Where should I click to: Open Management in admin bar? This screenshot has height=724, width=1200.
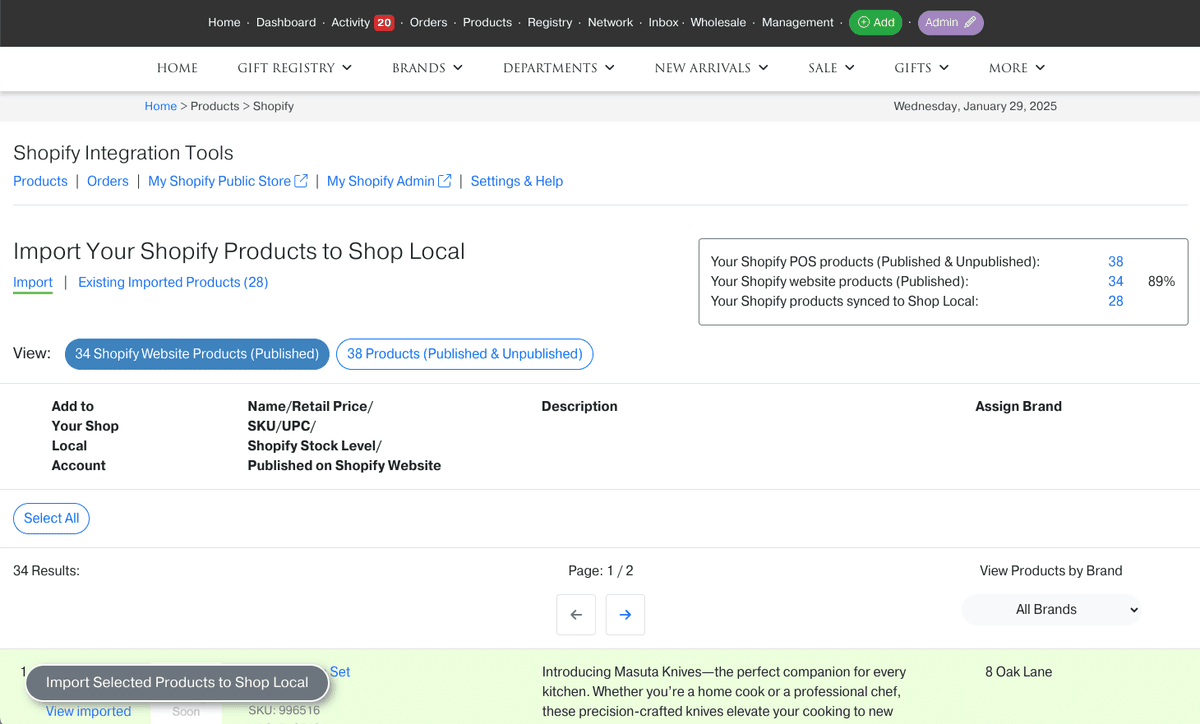tap(798, 22)
